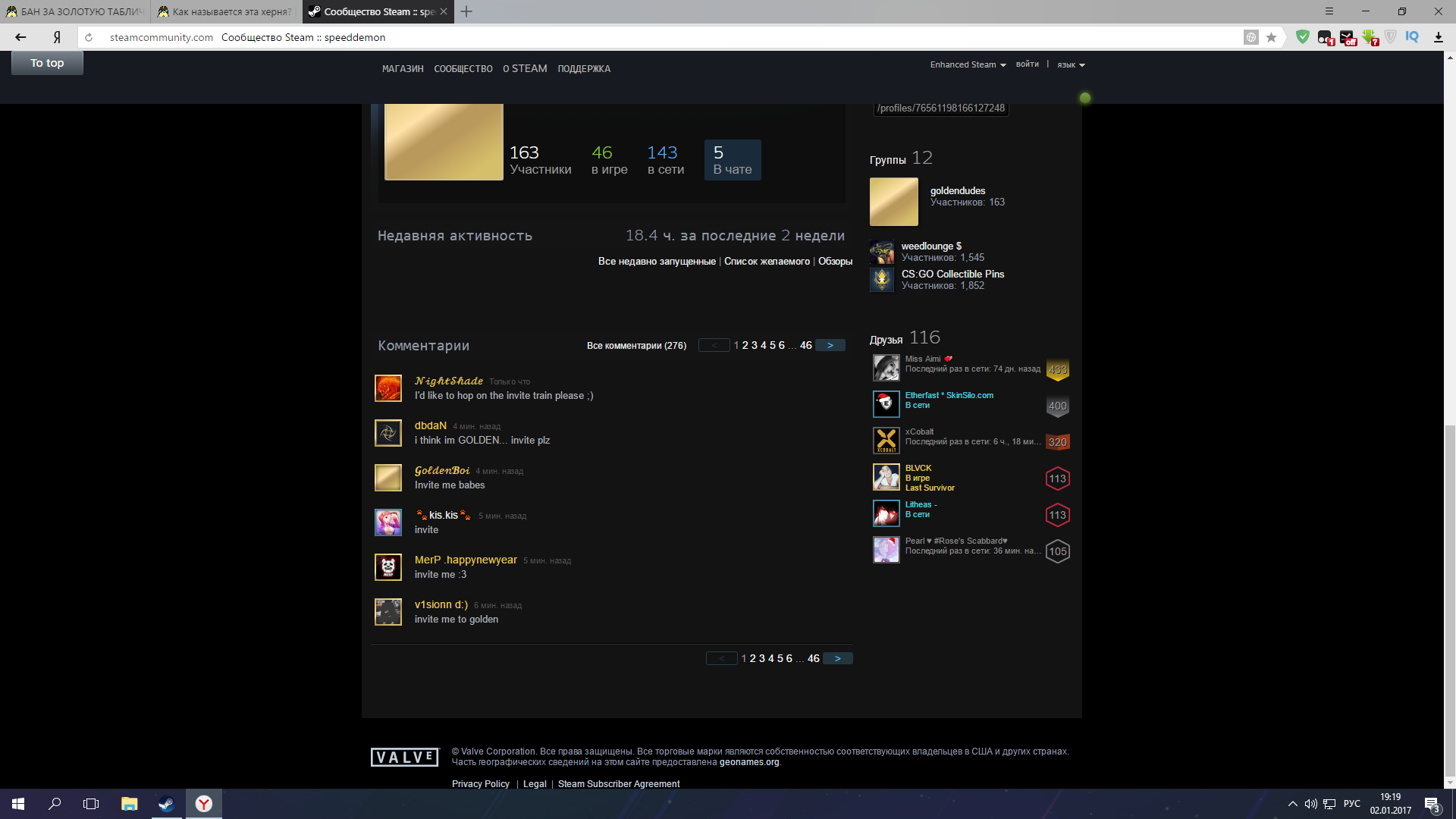Screen dimensions: 1456x819
Task: Click the В чате group chat button
Action: click(x=733, y=160)
